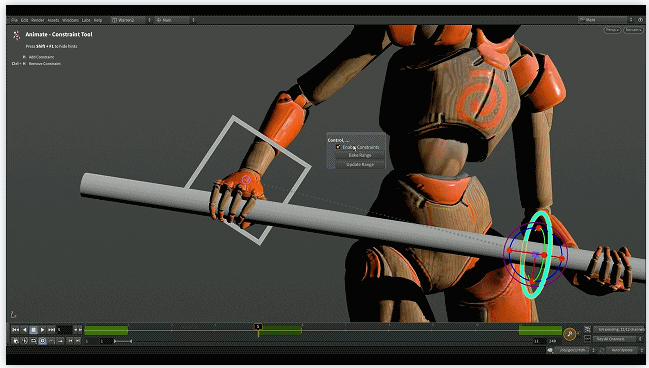Click the keys pending channels status
Viewport: 649px width, 368px height.
618,330
